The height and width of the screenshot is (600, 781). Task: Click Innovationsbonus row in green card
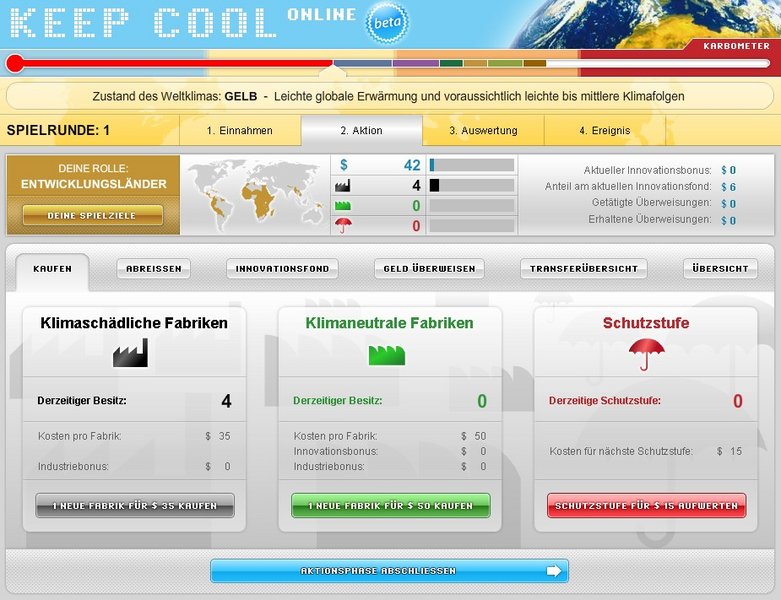[x=390, y=451]
